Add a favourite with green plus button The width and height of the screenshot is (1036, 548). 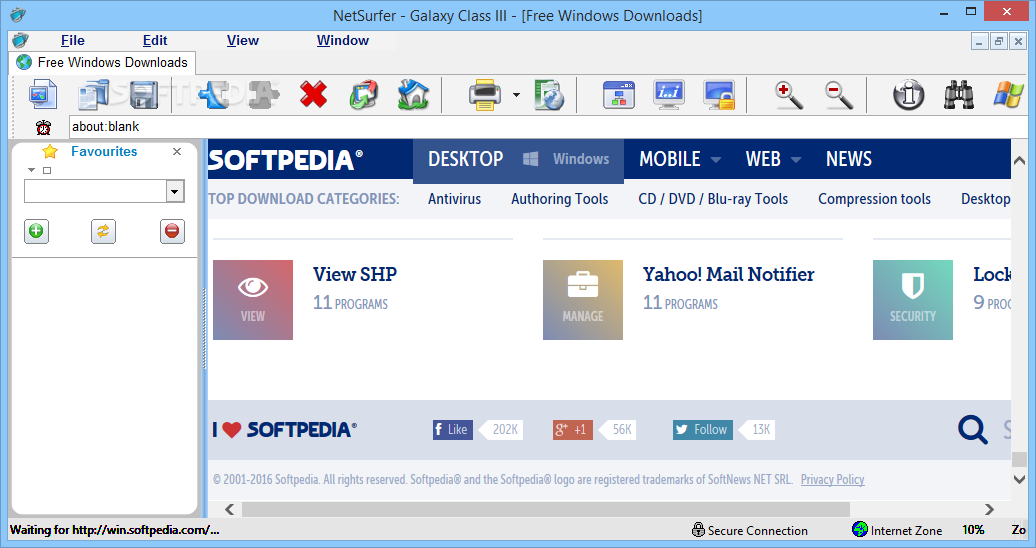point(36,231)
